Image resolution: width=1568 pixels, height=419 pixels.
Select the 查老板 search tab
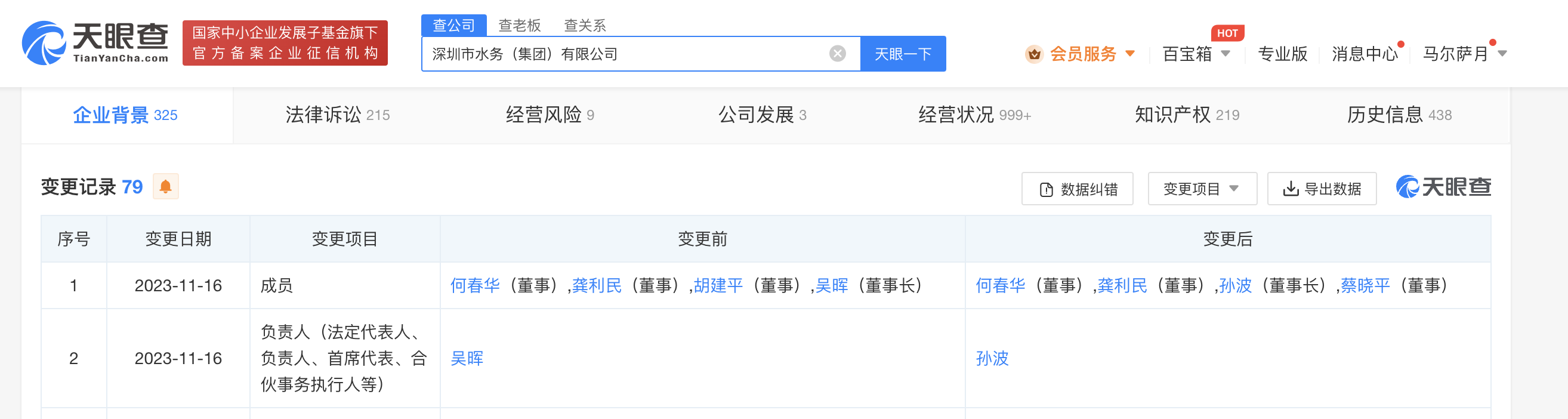click(x=519, y=25)
